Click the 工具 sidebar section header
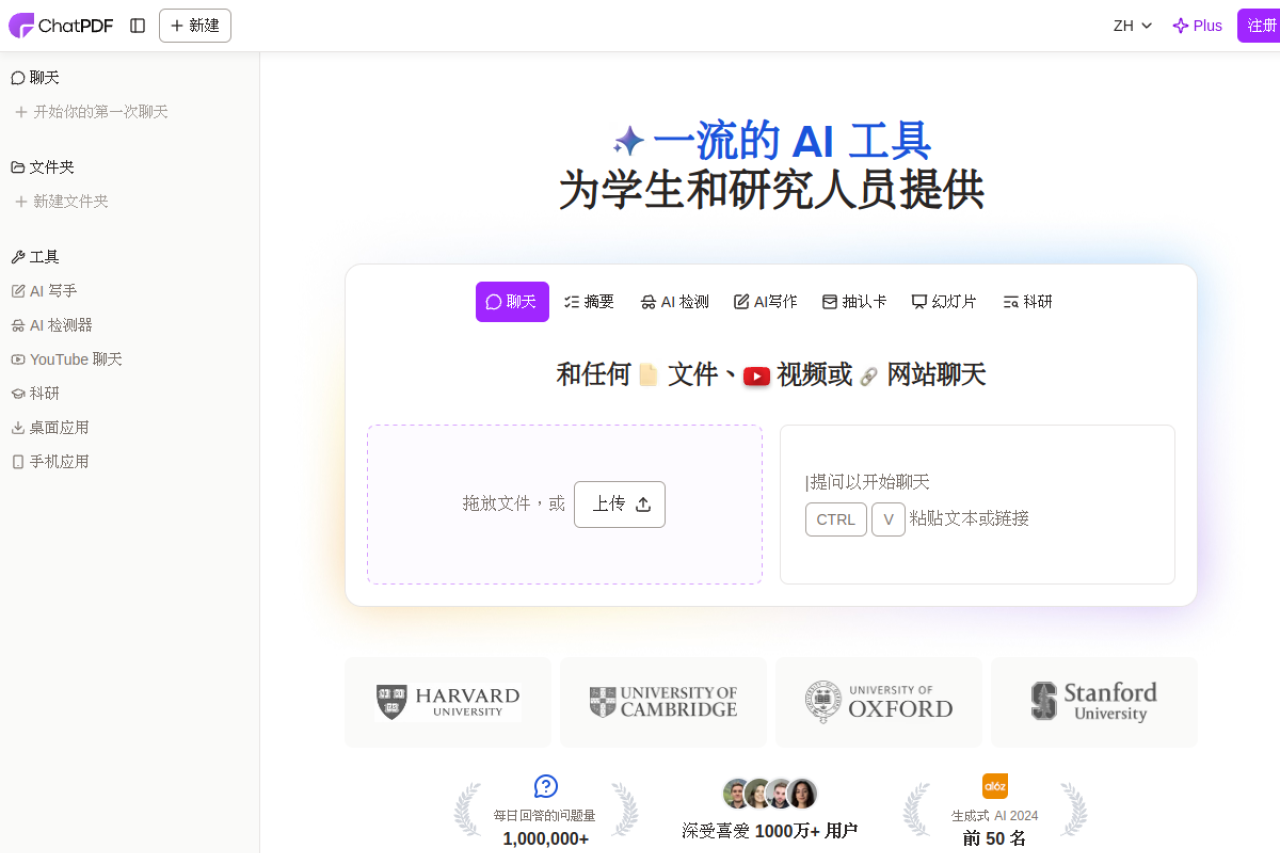Image resolution: width=1280 pixels, height=853 pixels. click(35, 257)
